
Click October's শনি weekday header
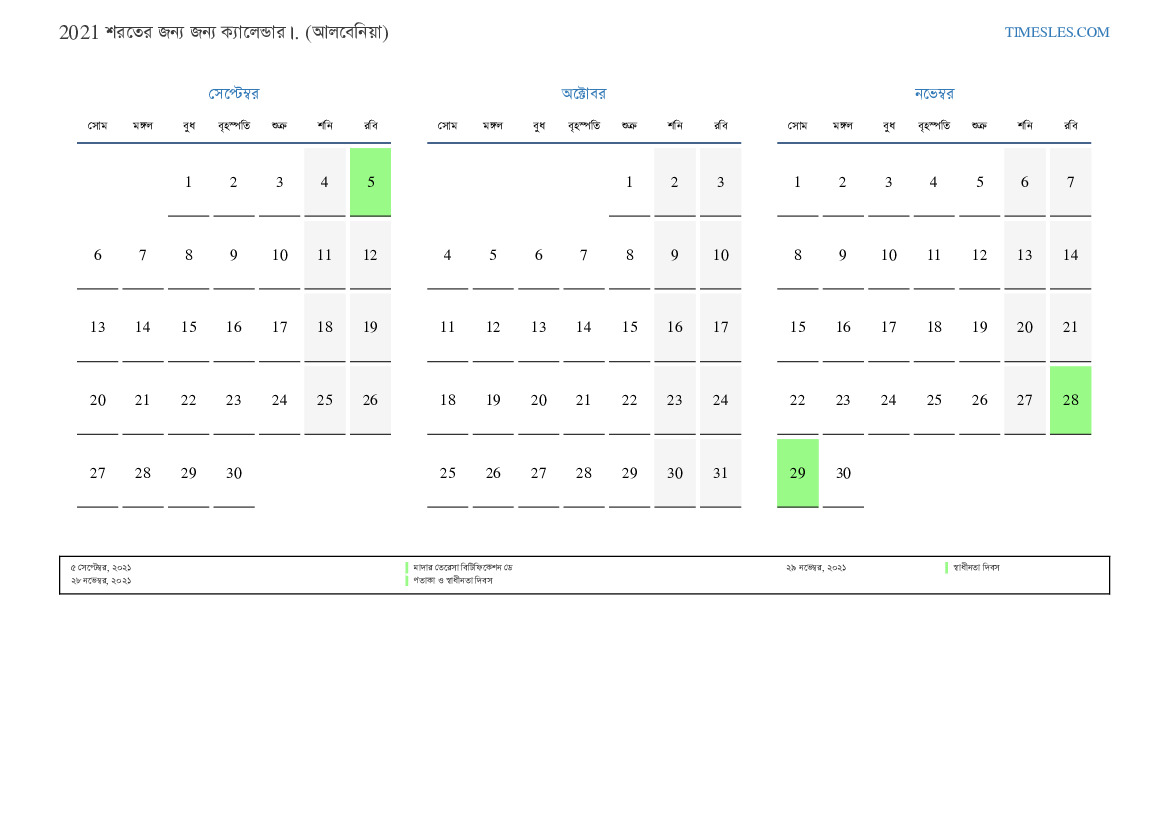[675, 125]
